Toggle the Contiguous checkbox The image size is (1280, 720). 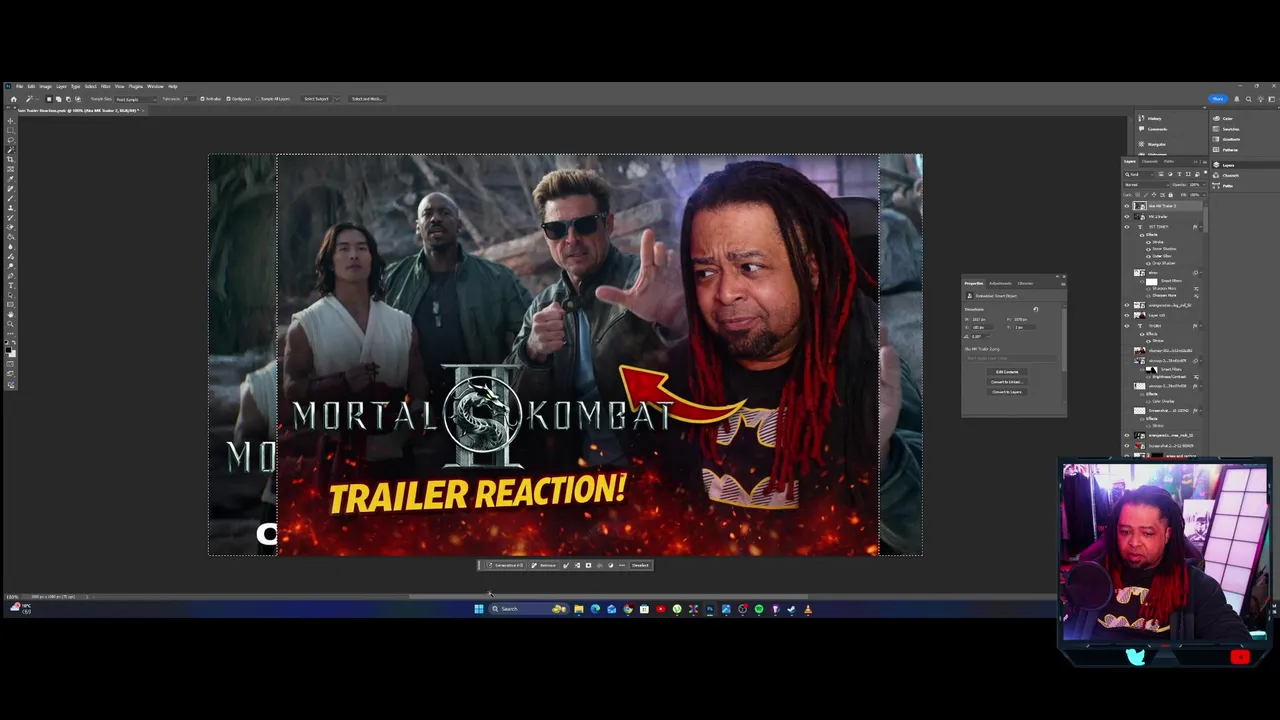pos(228,99)
